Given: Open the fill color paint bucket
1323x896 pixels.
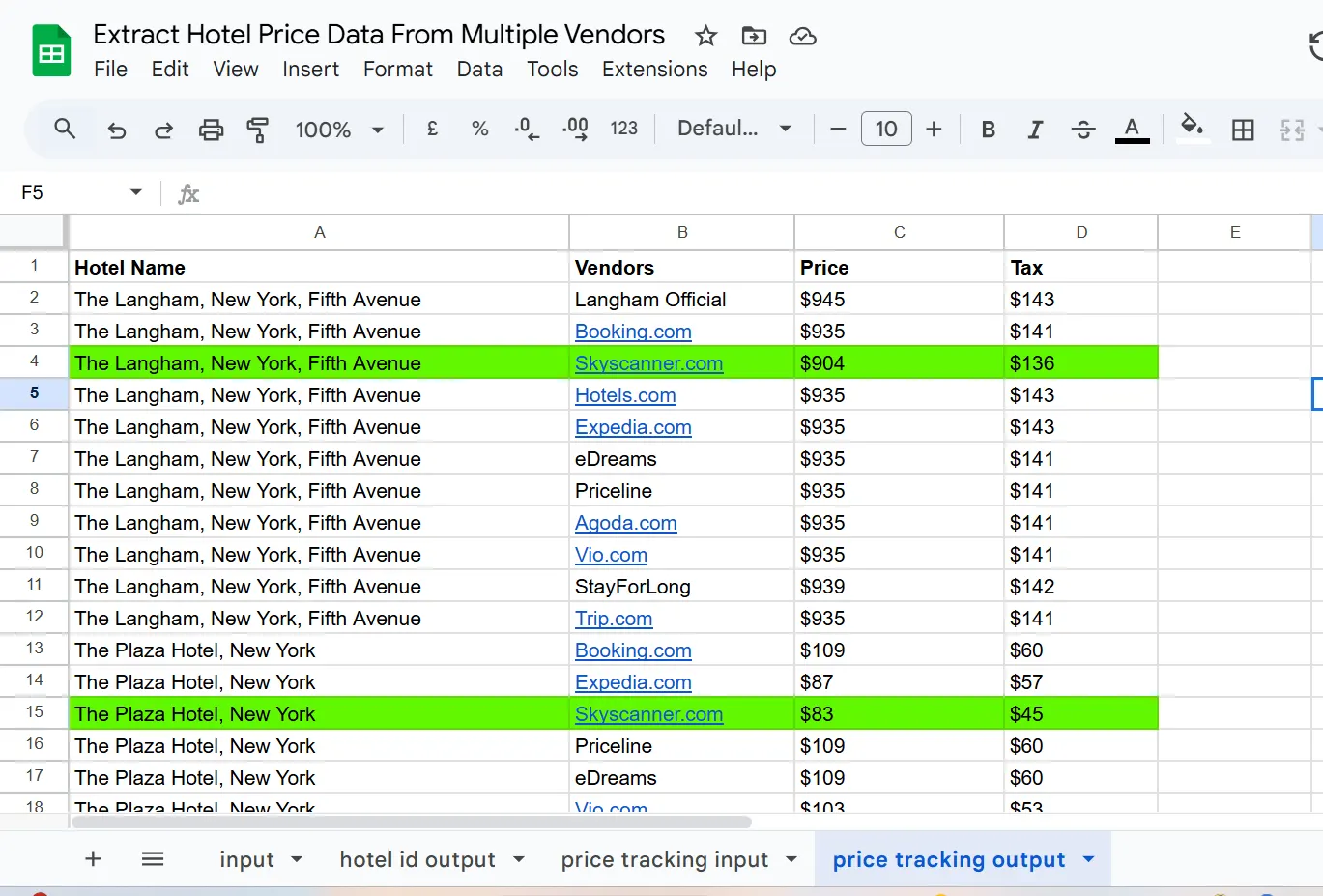Looking at the screenshot, I should (1193, 128).
